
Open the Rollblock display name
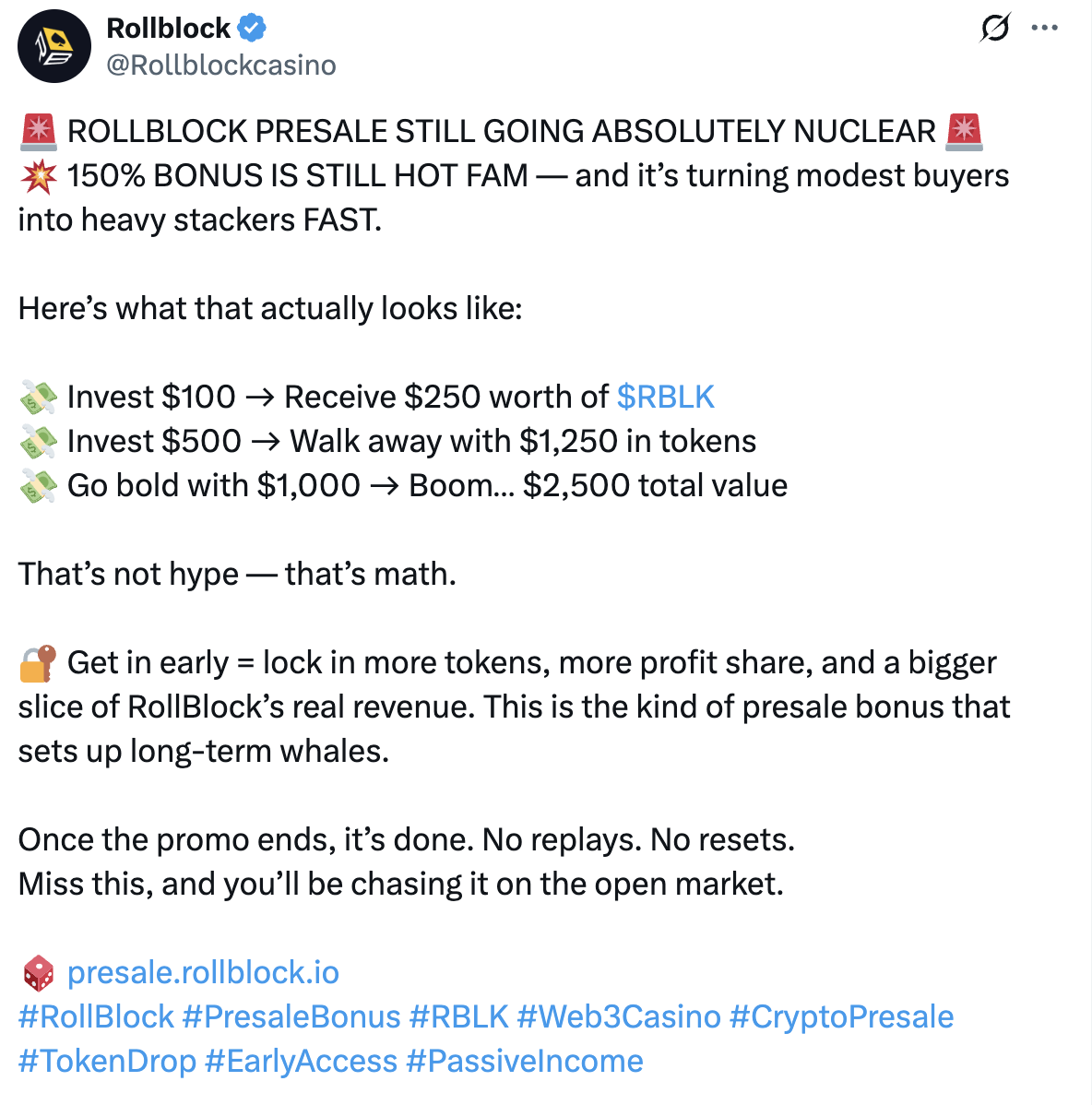pyautogui.click(x=169, y=29)
